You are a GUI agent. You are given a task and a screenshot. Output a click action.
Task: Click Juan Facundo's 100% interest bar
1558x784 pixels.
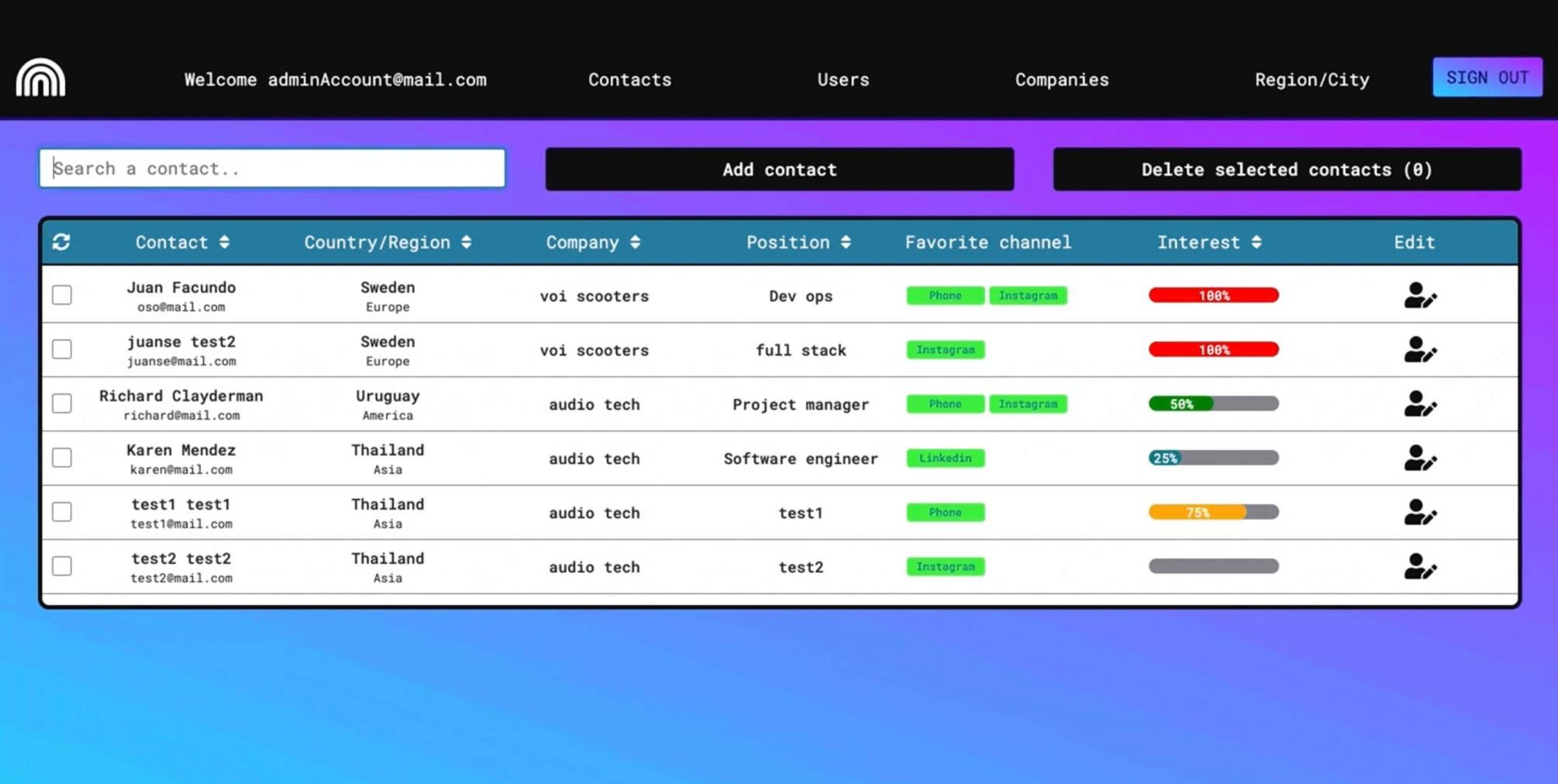point(1214,295)
